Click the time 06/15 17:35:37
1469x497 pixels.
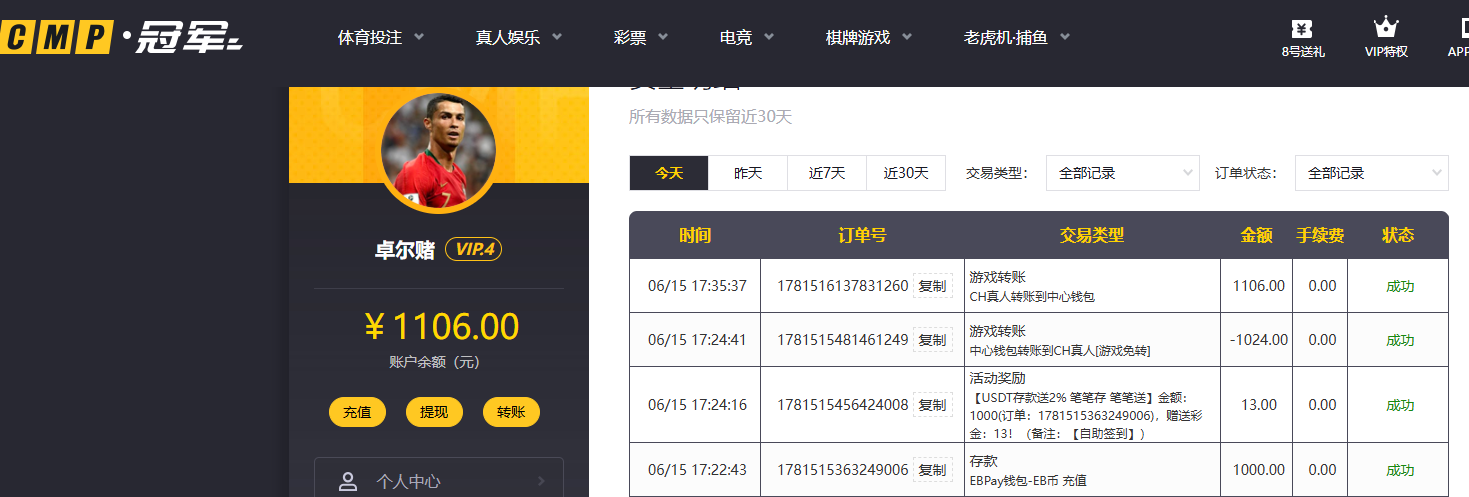(x=697, y=286)
